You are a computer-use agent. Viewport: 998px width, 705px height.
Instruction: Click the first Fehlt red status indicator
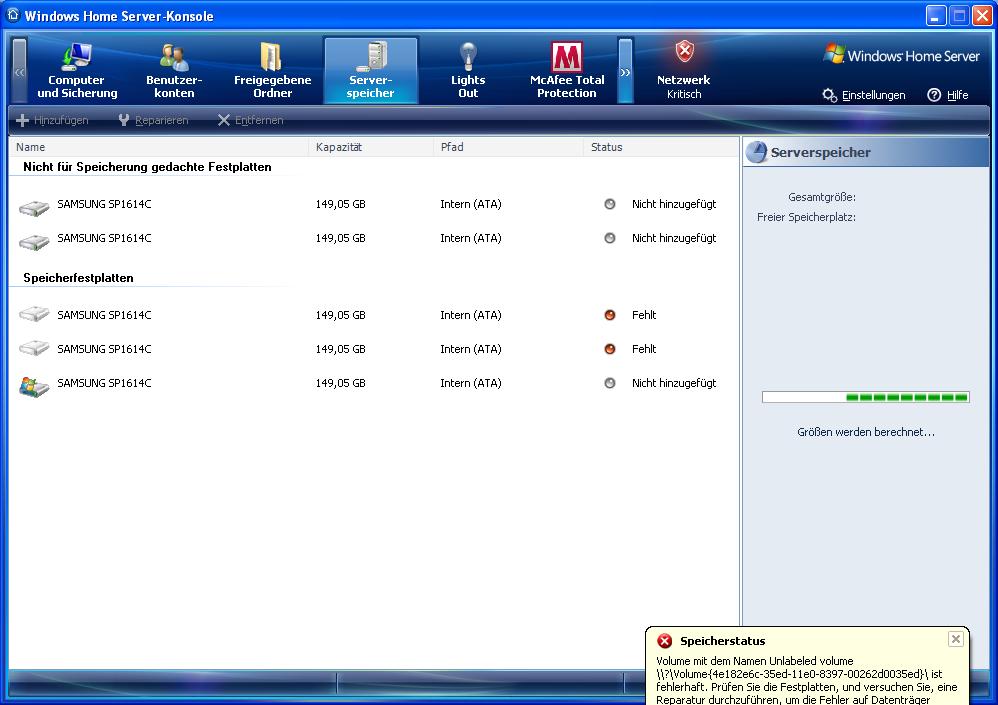[x=610, y=315]
